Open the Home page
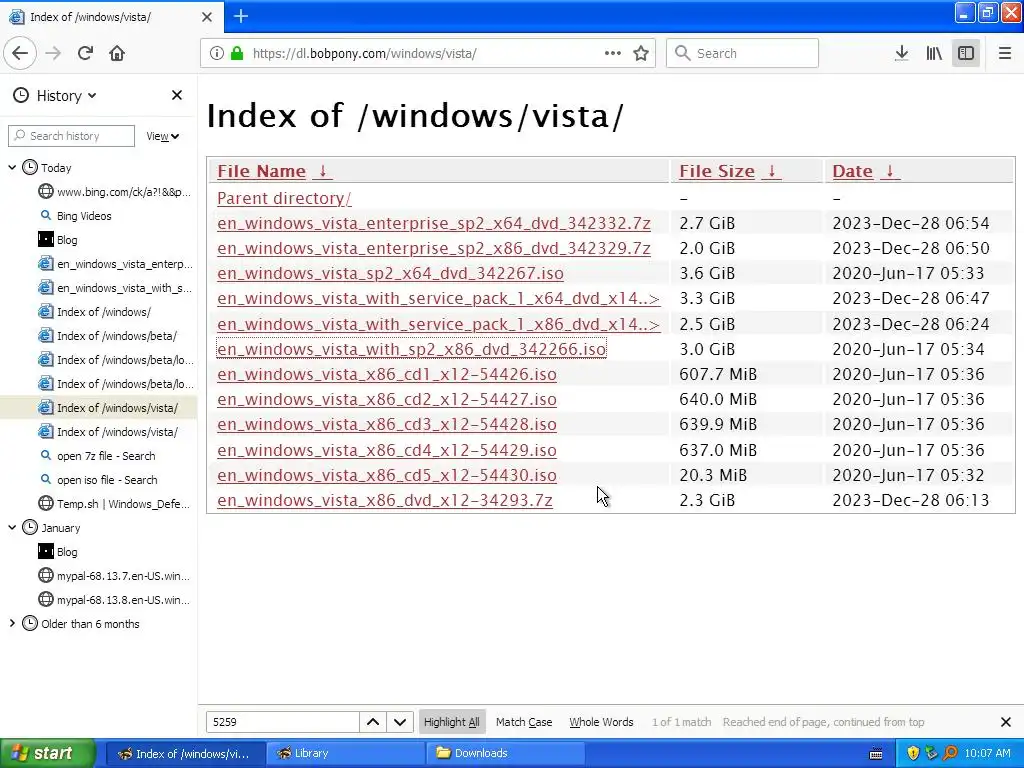The image size is (1024, 768). (117, 53)
